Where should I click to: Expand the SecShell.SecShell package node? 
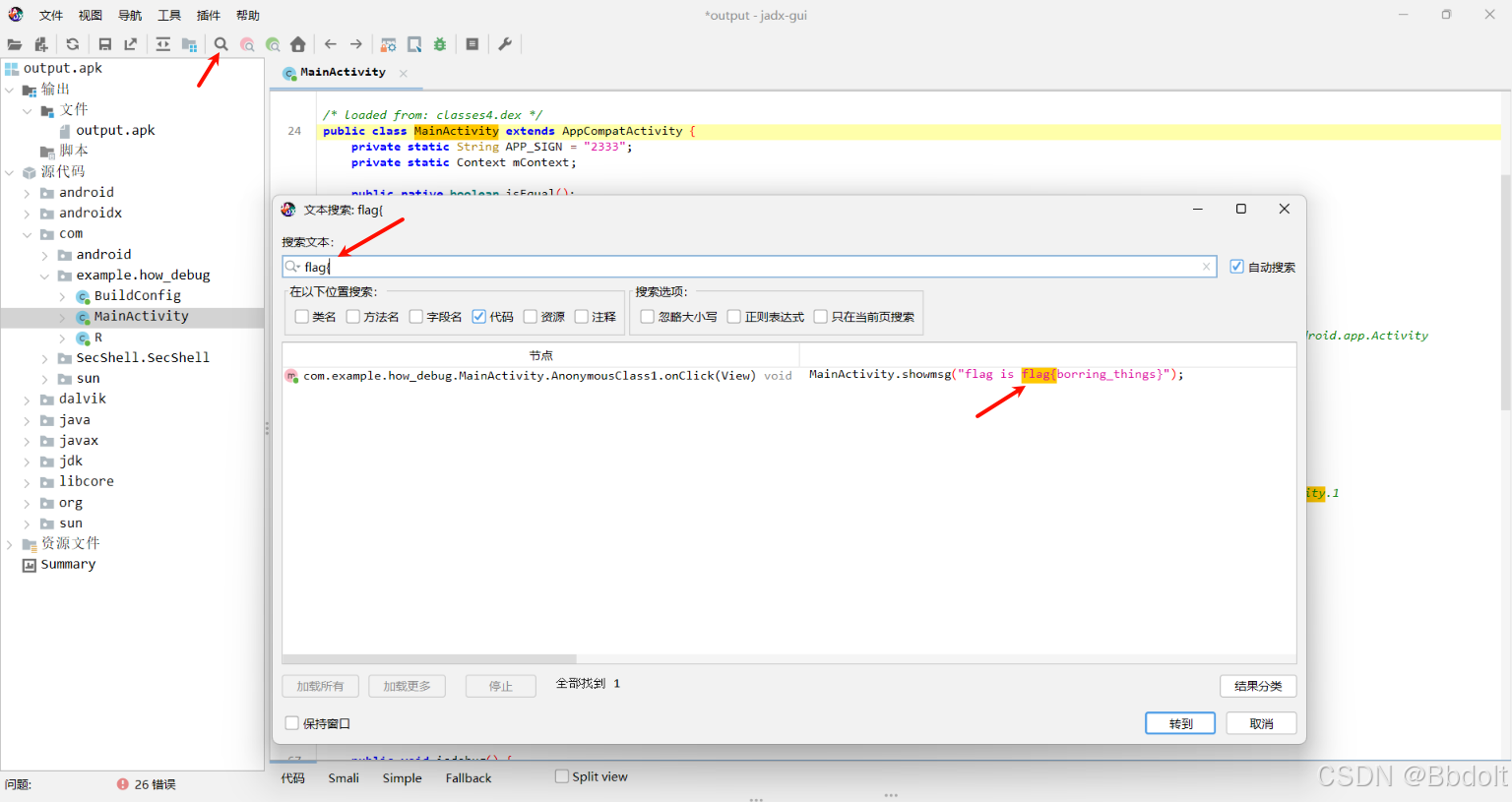click(x=45, y=358)
